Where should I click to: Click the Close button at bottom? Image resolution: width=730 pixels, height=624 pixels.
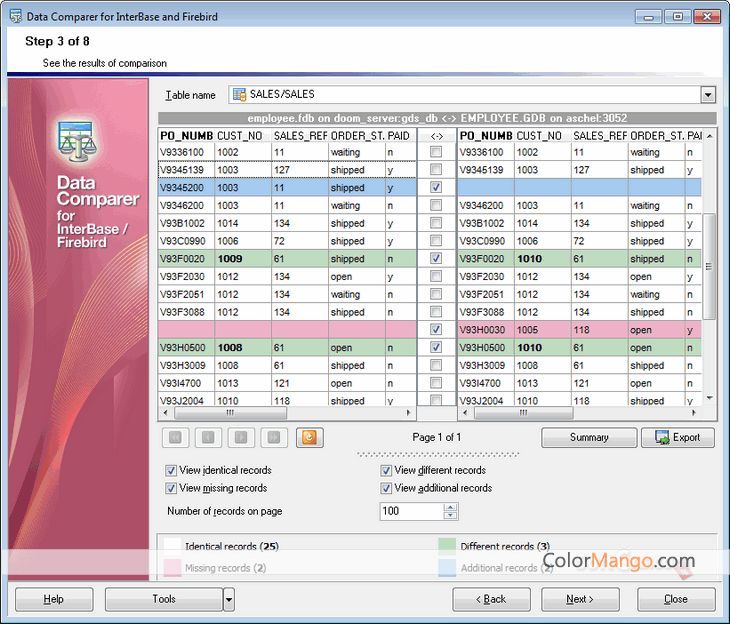(676, 599)
